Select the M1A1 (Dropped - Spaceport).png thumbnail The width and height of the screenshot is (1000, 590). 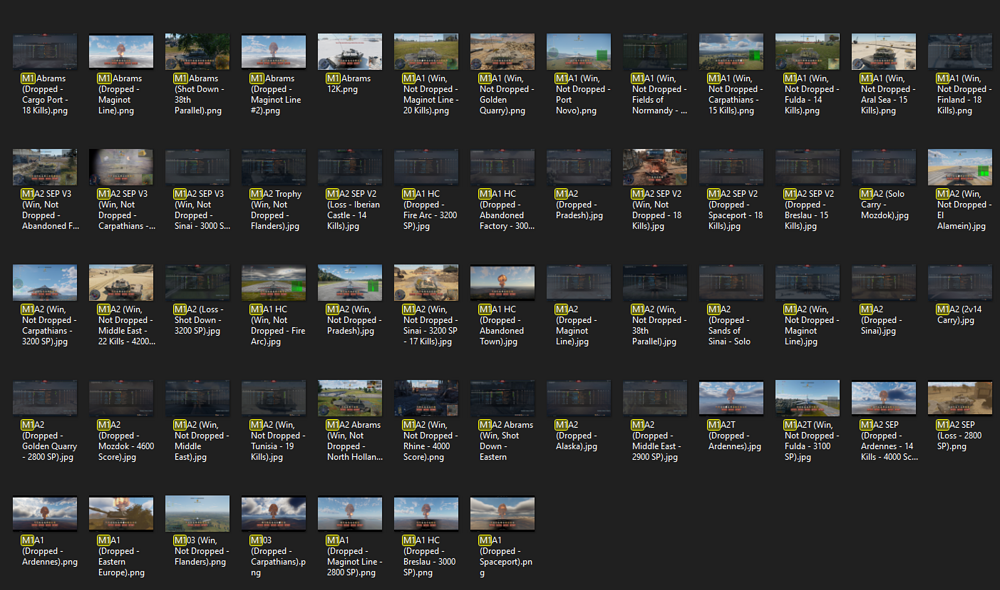pyautogui.click(x=502, y=513)
